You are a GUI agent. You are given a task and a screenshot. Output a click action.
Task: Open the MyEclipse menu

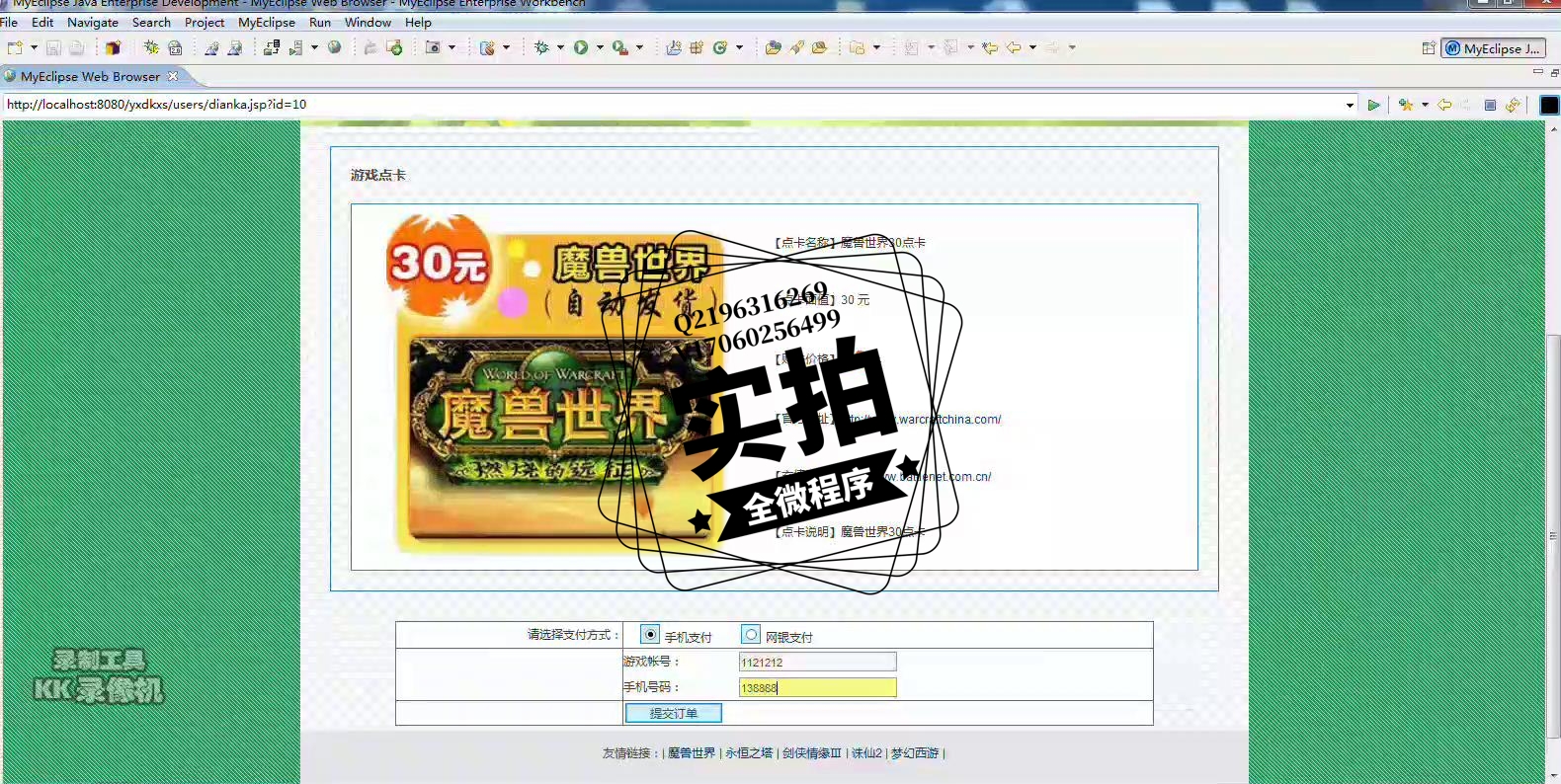click(x=267, y=22)
